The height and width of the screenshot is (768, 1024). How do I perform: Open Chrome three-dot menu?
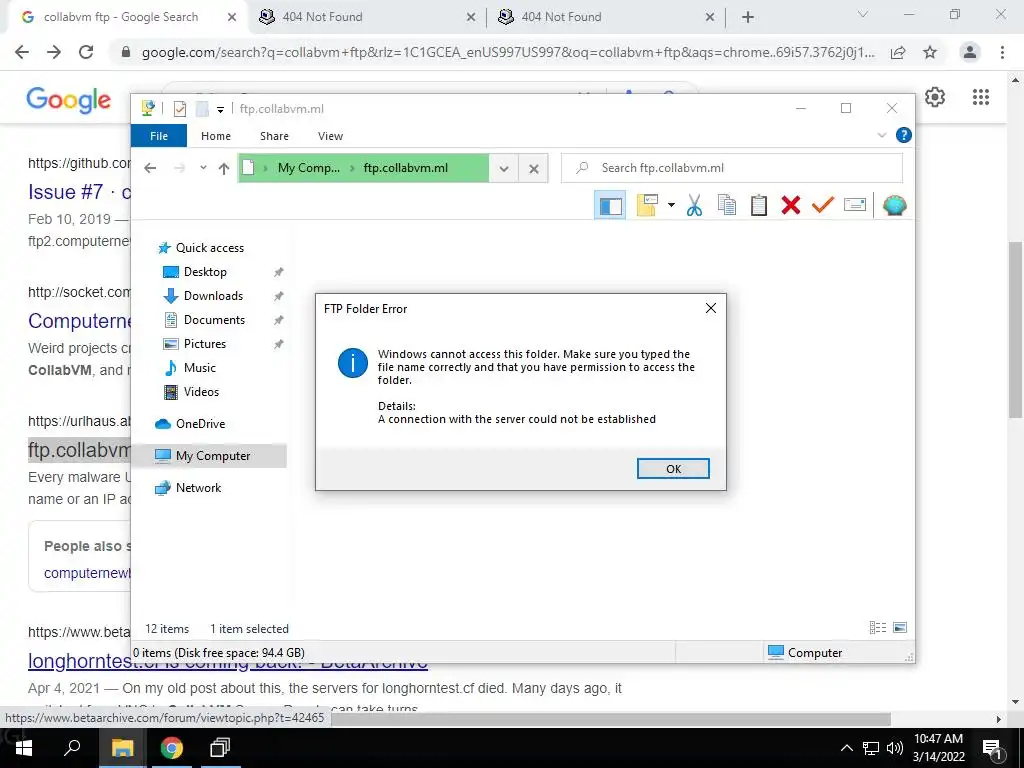tap(1002, 52)
